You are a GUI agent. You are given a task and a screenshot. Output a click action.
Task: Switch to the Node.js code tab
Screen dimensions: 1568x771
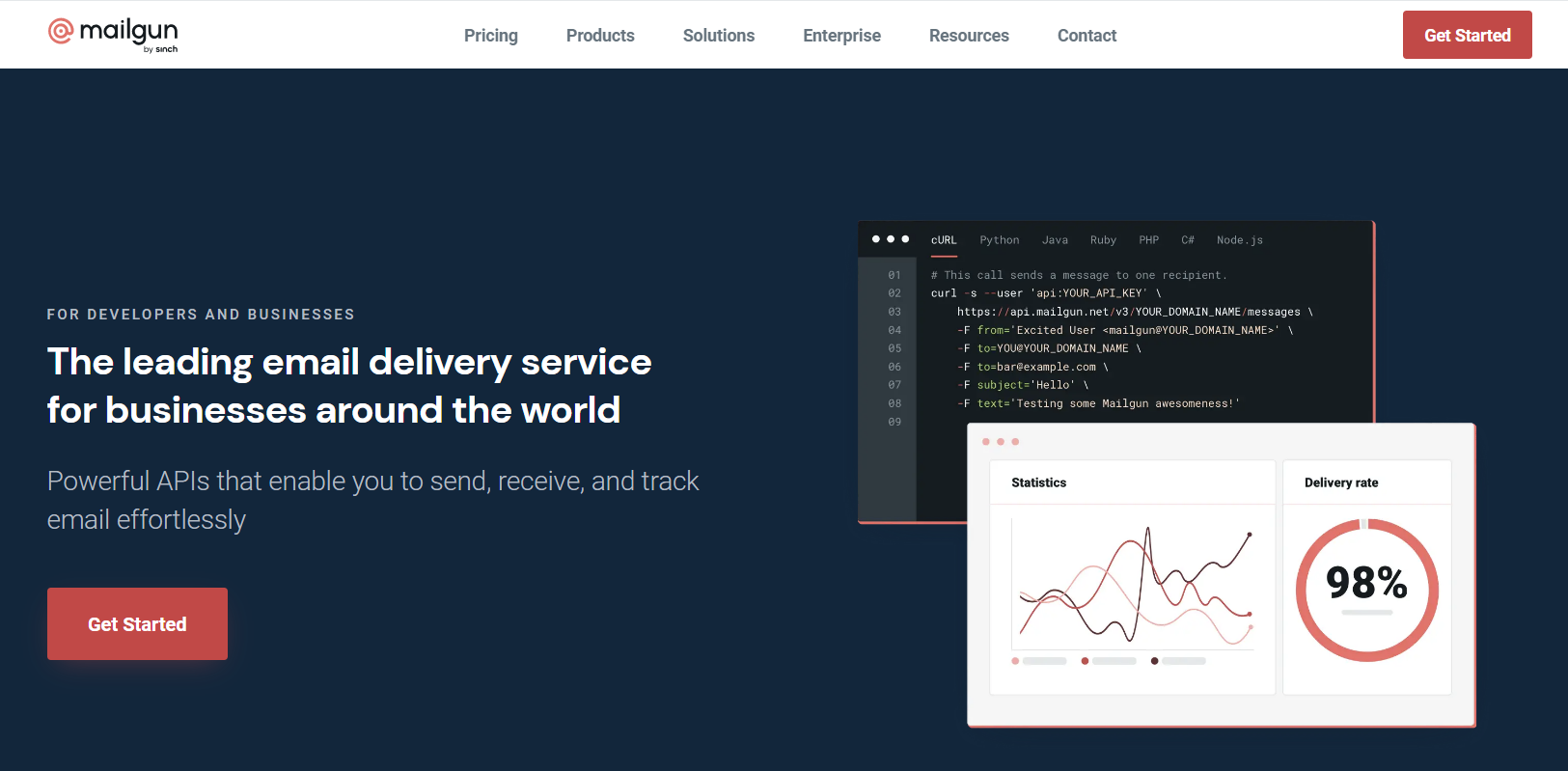(1240, 240)
